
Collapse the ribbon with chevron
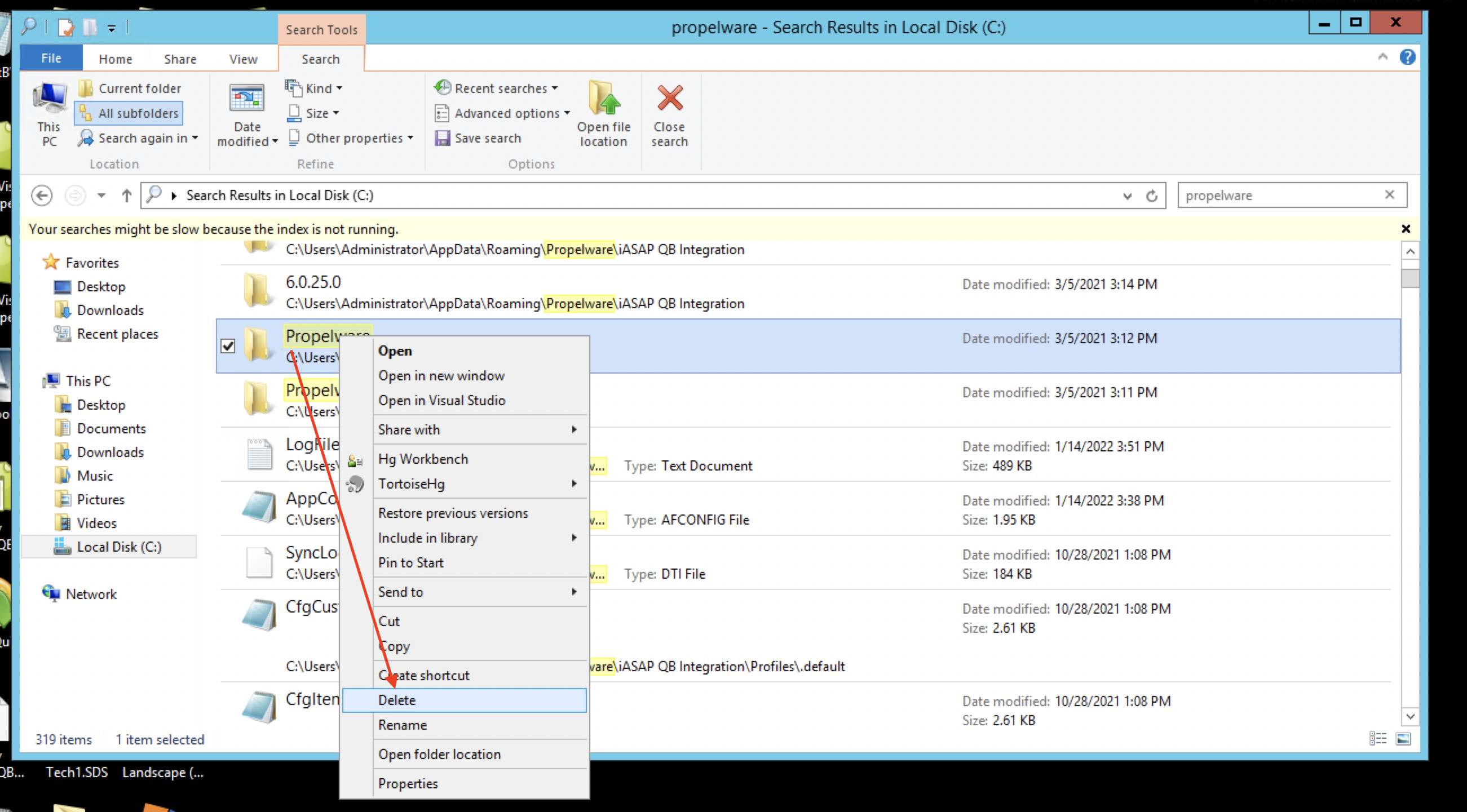[x=1382, y=56]
